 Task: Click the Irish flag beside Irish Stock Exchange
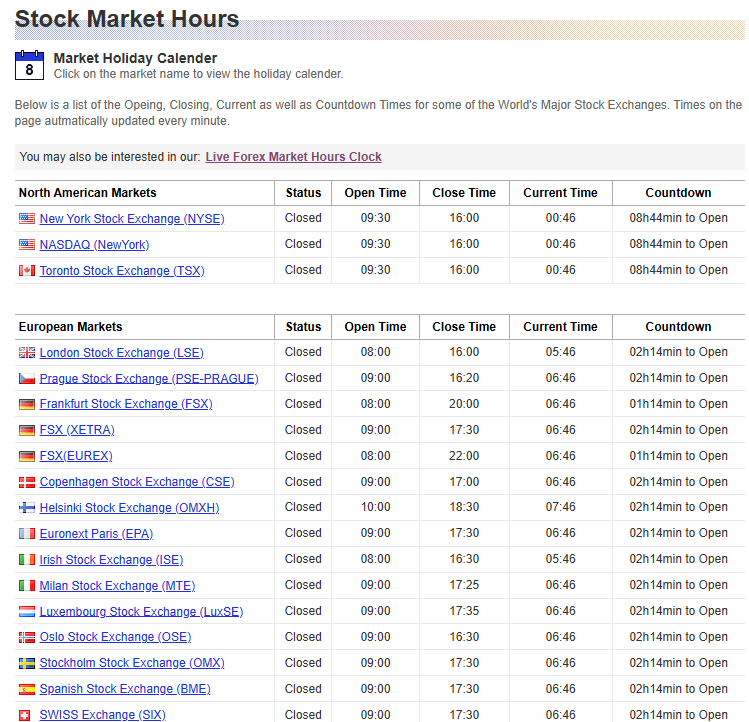point(27,560)
